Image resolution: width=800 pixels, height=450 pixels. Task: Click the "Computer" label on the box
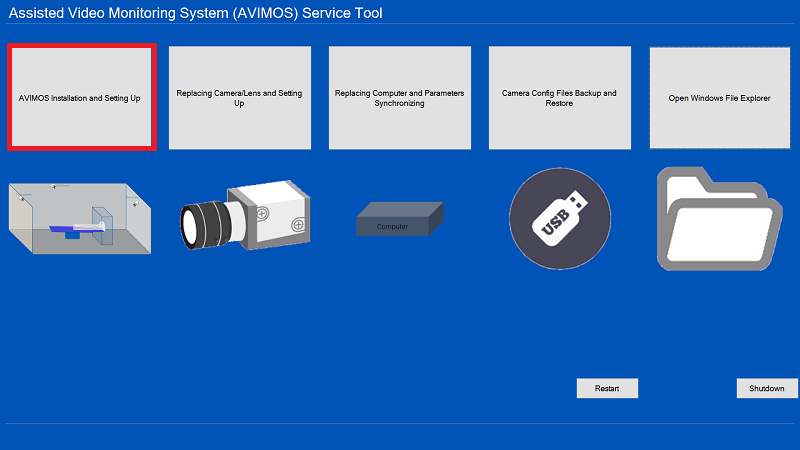pos(392,227)
